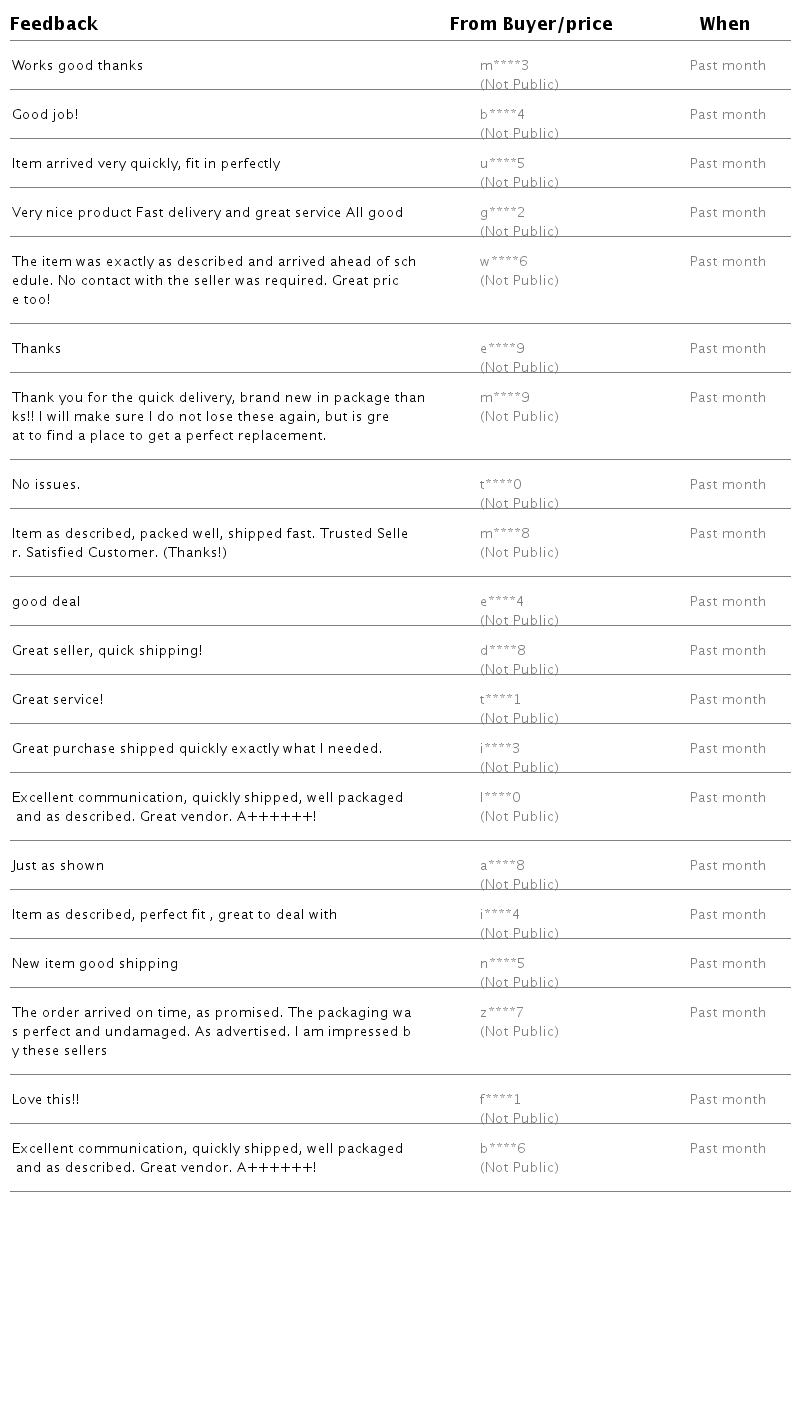
Task: Select the "Love this!!" feedback comment
Action: coord(45,1100)
